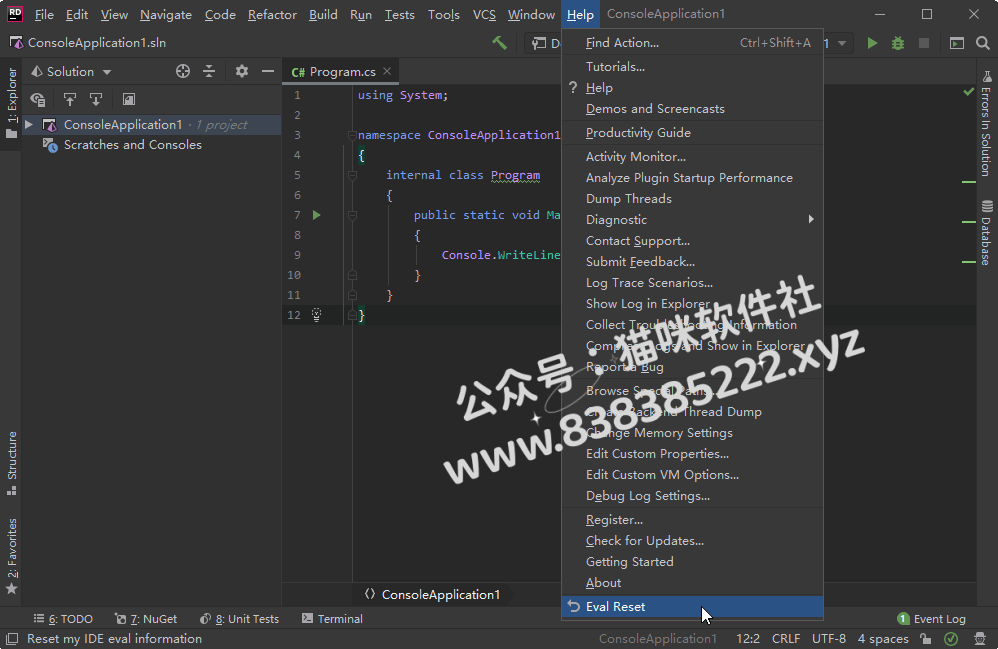Select Register in the Help menu
The height and width of the screenshot is (649, 998).
[x=692, y=520]
